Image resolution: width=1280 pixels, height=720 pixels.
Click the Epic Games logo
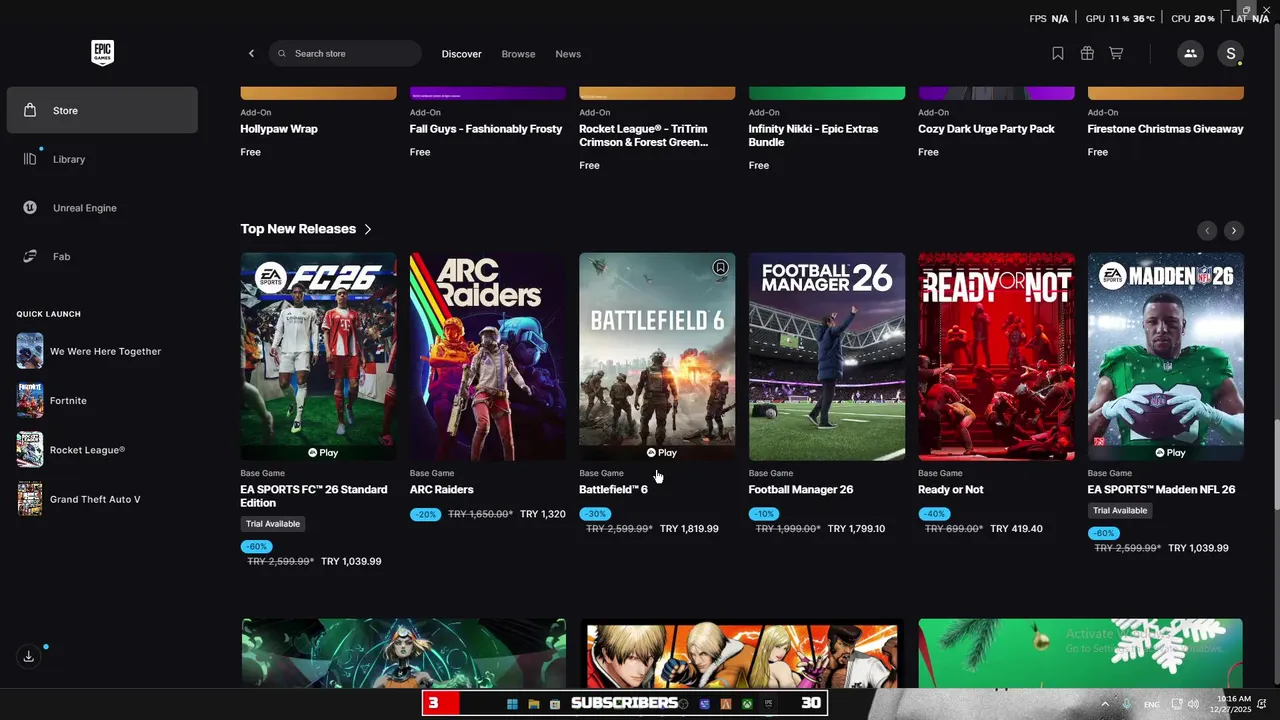click(x=102, y=53)
